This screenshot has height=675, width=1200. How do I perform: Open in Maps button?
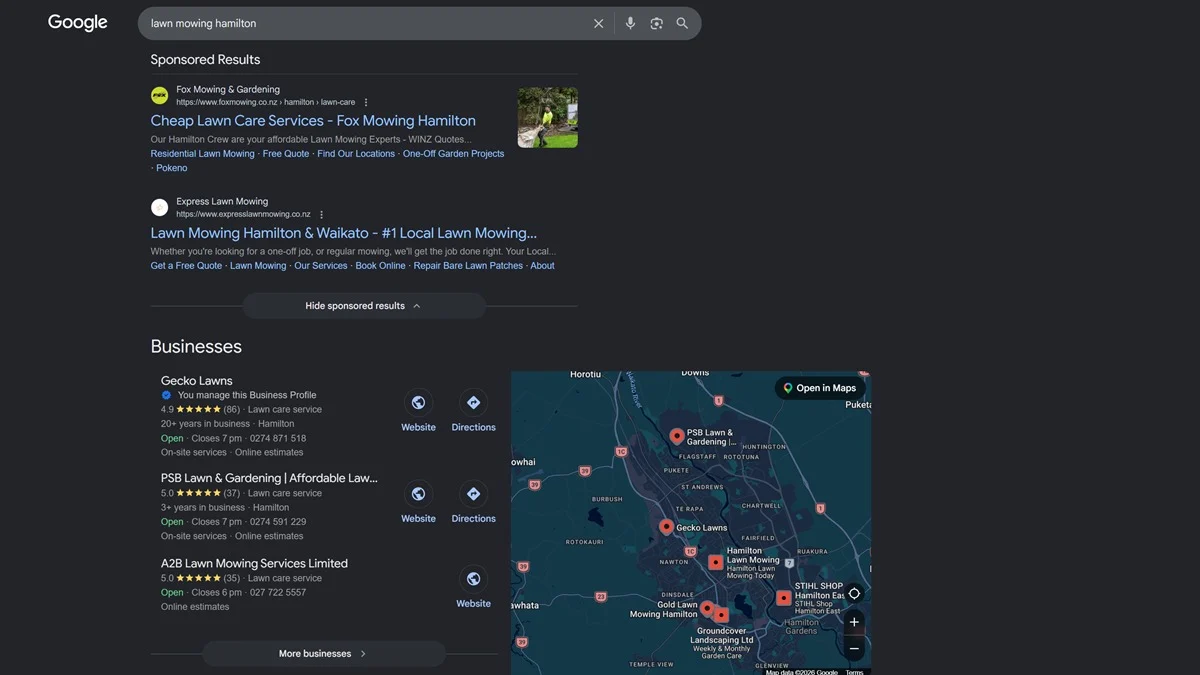coord(819,388)
